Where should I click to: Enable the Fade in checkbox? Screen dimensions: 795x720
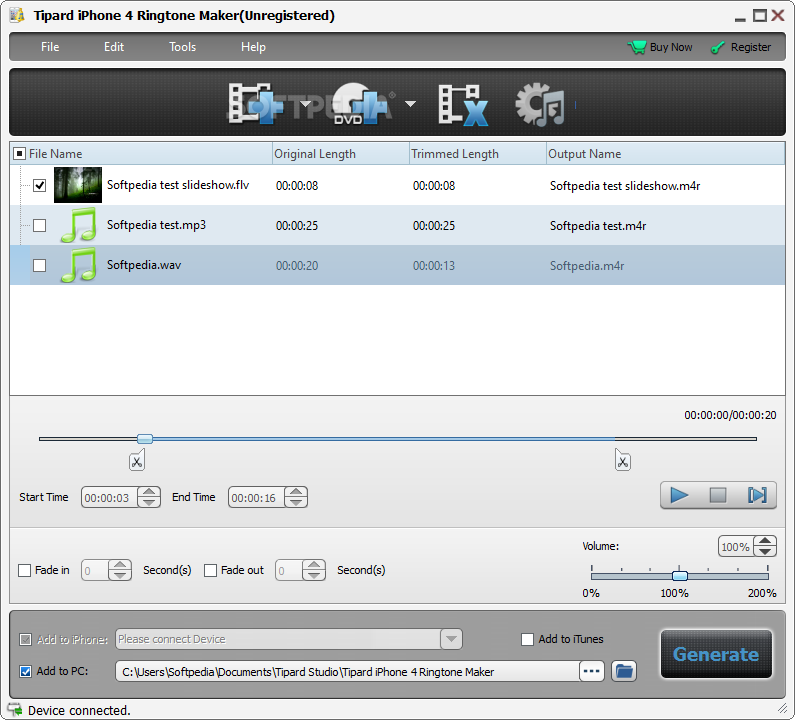coord(24,570)
